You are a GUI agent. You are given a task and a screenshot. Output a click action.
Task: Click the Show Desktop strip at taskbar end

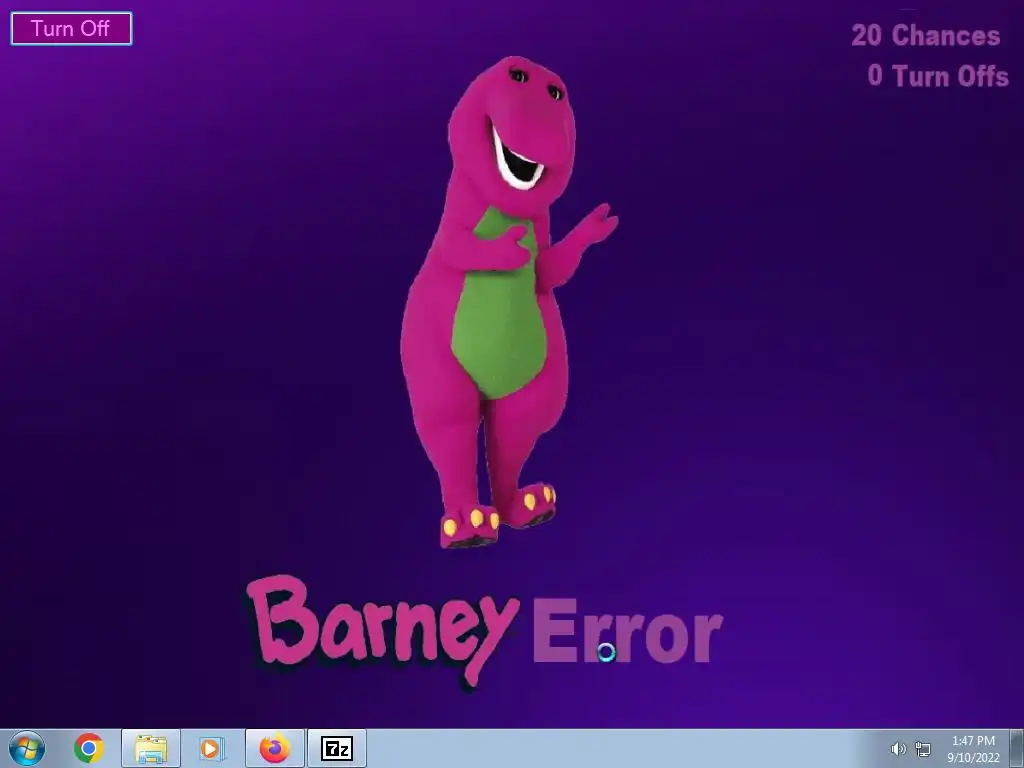1016,748
